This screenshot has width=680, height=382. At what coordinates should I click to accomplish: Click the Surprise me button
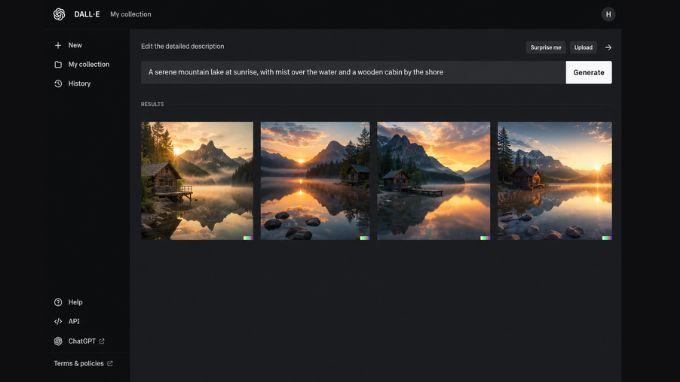(x=546, y=48)
